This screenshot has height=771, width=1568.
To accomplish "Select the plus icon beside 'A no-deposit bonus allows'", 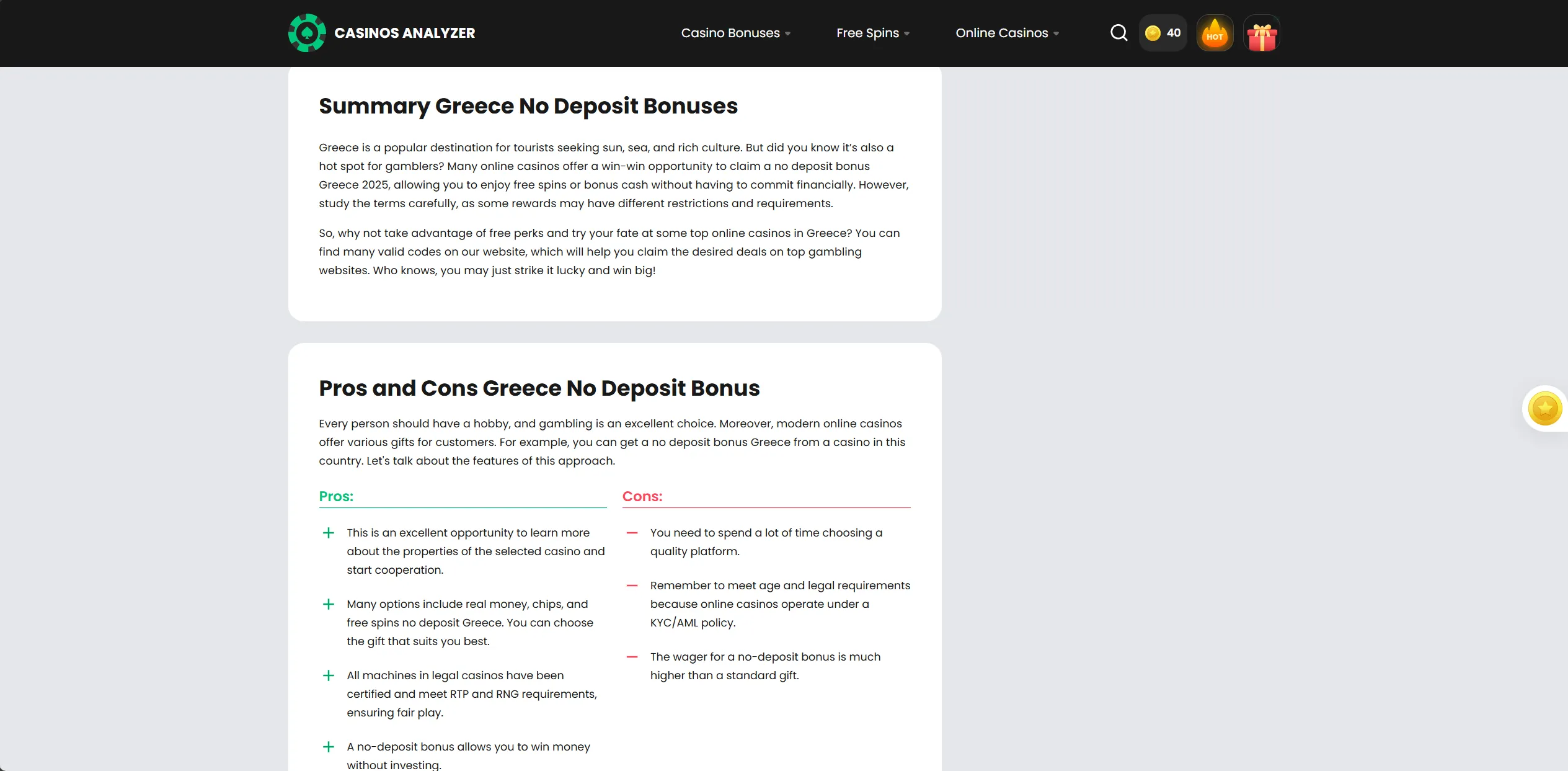I will click(x=329, y=747).
